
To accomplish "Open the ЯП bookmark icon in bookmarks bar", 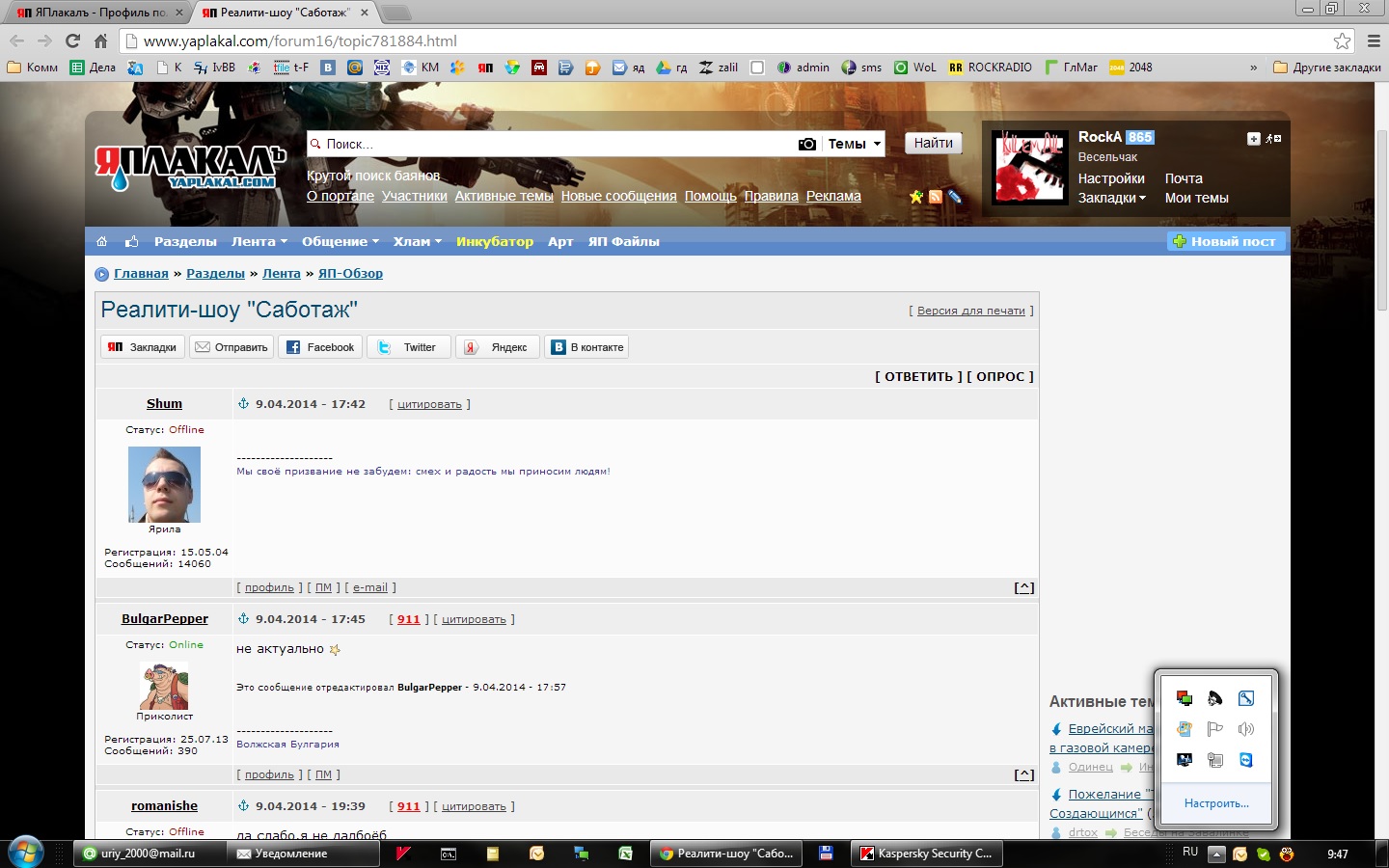I will pos(485,68).
